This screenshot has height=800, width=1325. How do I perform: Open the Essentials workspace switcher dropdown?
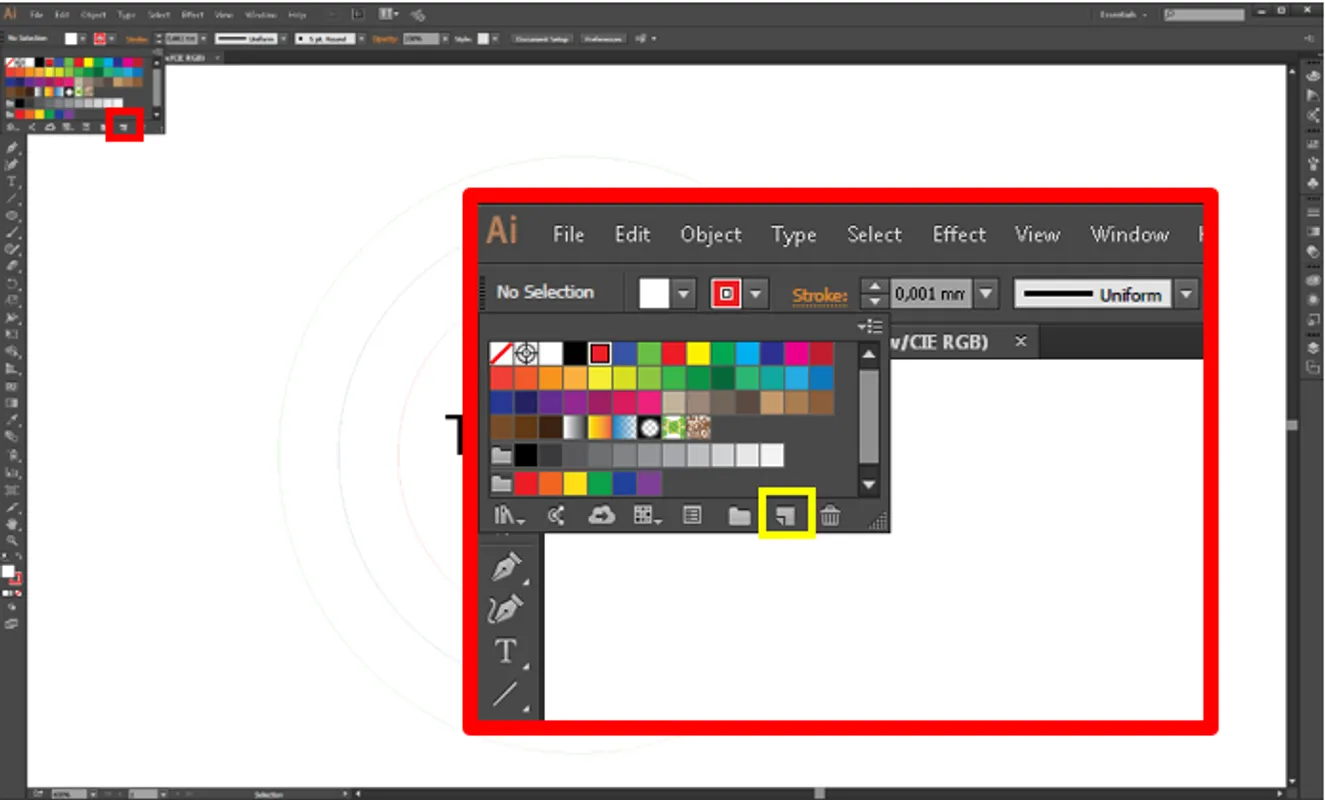coord(1125,15)
